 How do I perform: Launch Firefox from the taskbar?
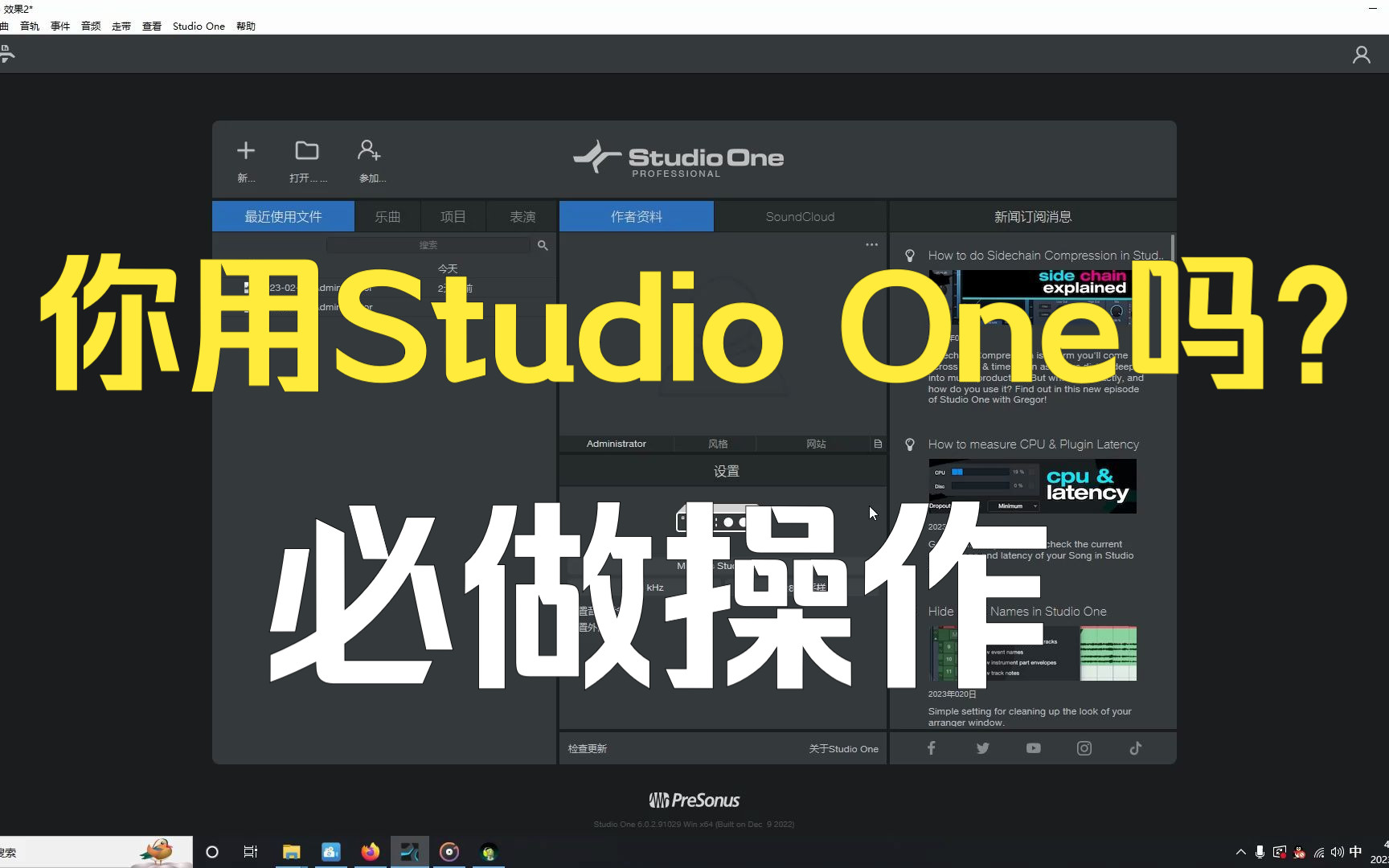(370, 852)
